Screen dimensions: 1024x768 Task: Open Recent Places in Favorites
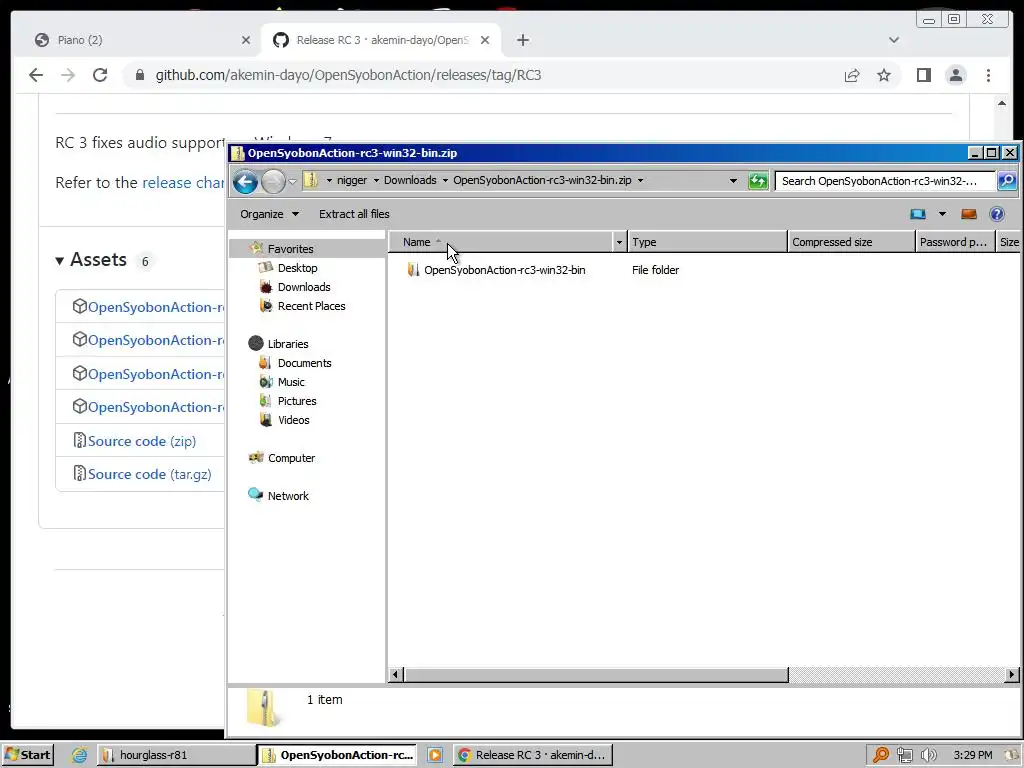[x=311, y=306]
